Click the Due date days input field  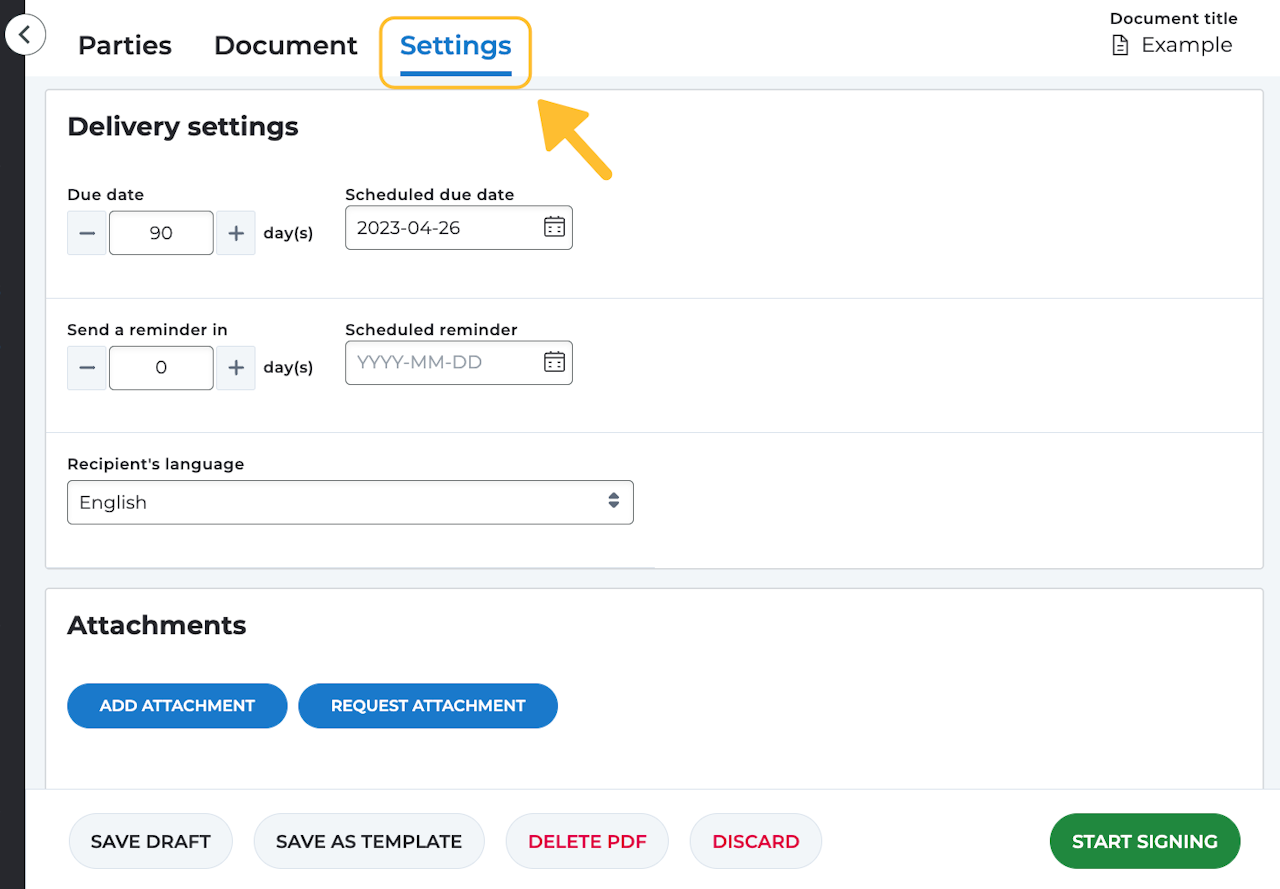161,233
